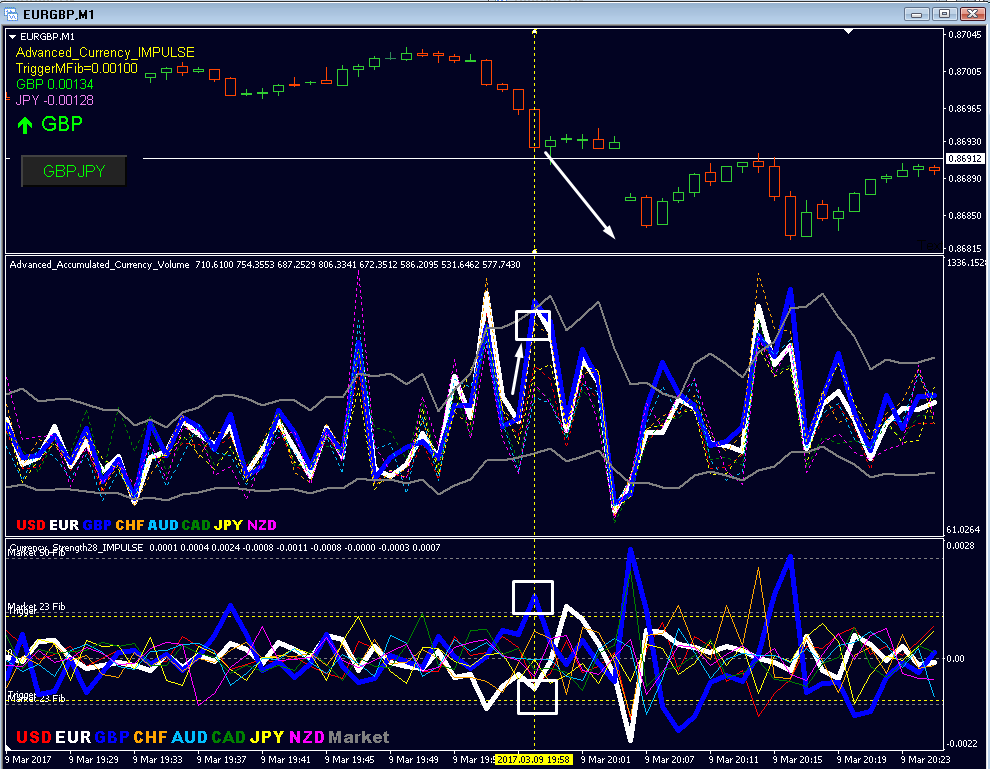This screenshot has width=990, height=769.
Task: Click the 2017.03.09 19:58 crosshair time label
Action: pos(534,760)
